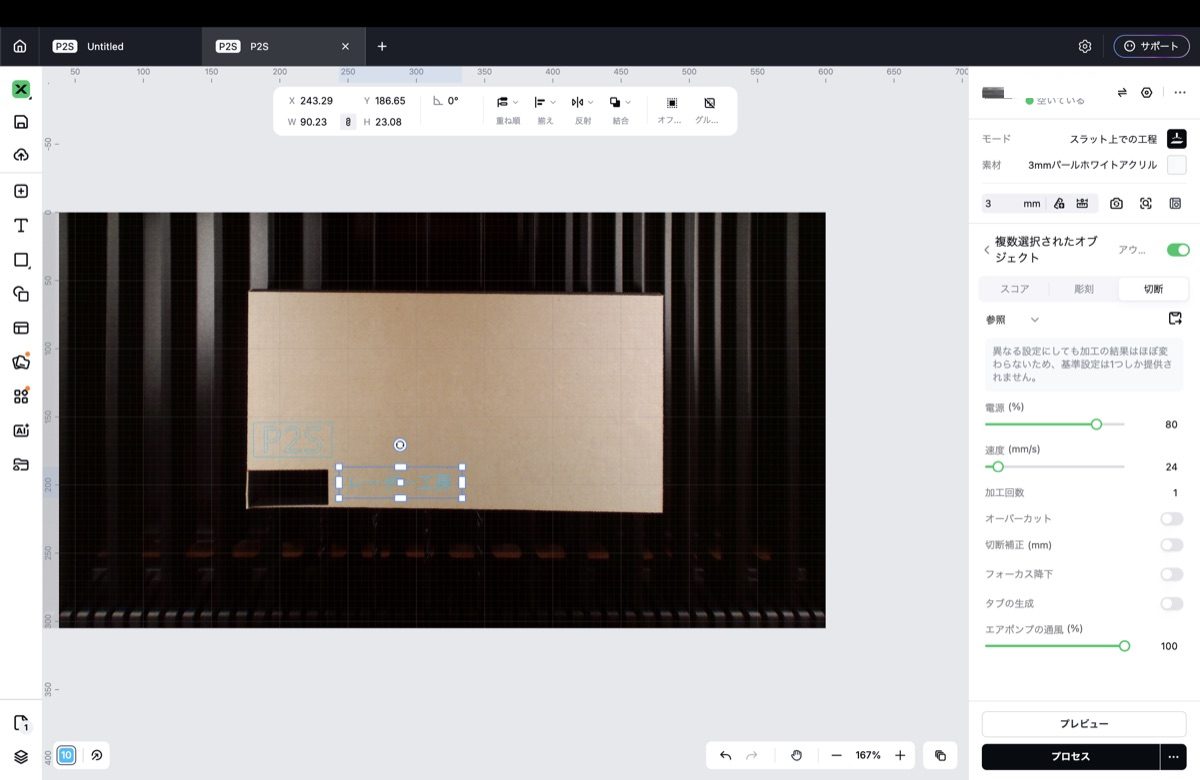The height and width of the screenshot is (780, 1200).
Task: Zoom in with the plus button
Action: pyautogui.click(x=900, y=755)
